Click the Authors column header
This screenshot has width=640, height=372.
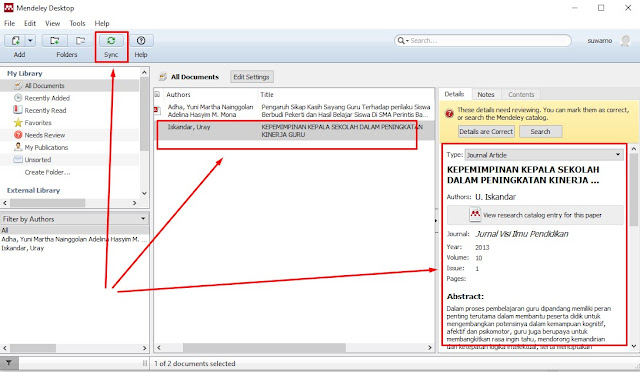tap(178, 94)
